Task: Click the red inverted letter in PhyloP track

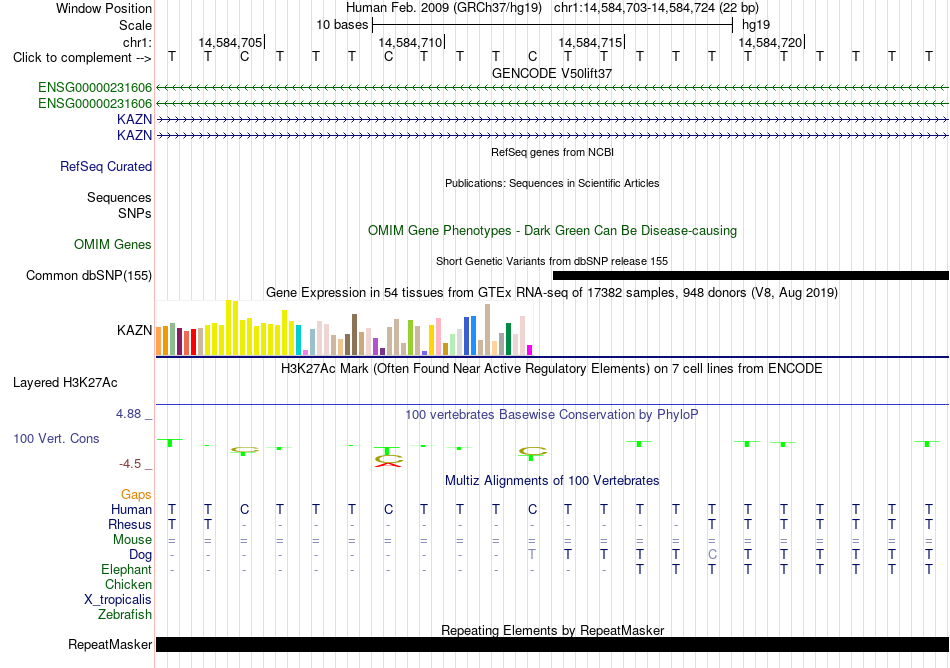Action: tap(388, 465)
